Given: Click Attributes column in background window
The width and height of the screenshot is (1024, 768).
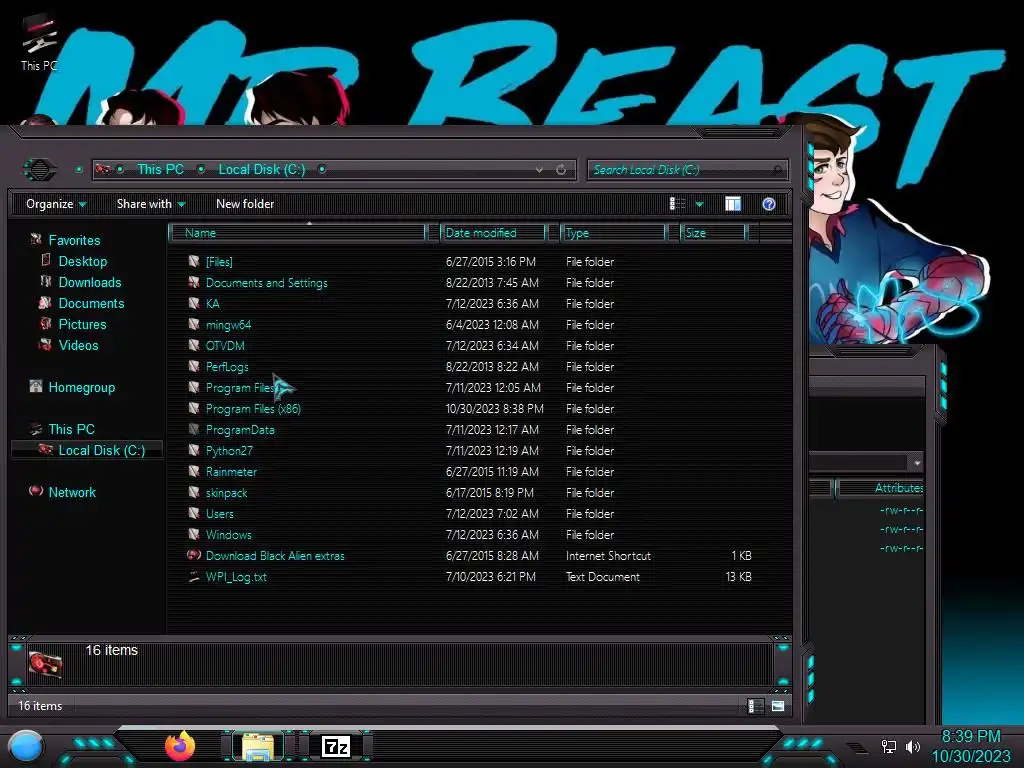Looking at the screenshot, I should click(882, 488).
